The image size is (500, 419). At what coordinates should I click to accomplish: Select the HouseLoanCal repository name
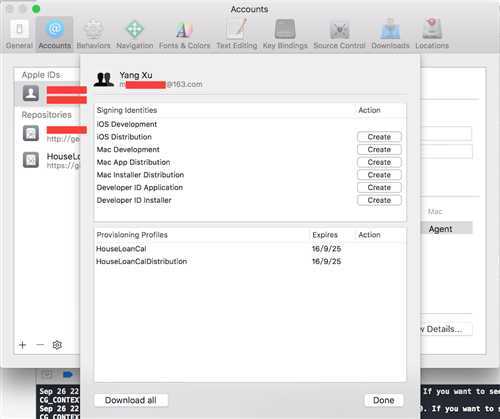pos(63,156)
